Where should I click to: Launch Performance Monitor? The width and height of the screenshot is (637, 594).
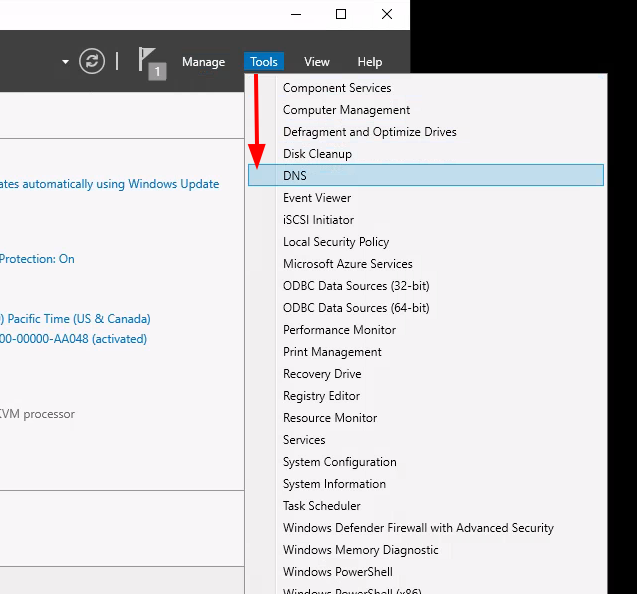(426, 330)
